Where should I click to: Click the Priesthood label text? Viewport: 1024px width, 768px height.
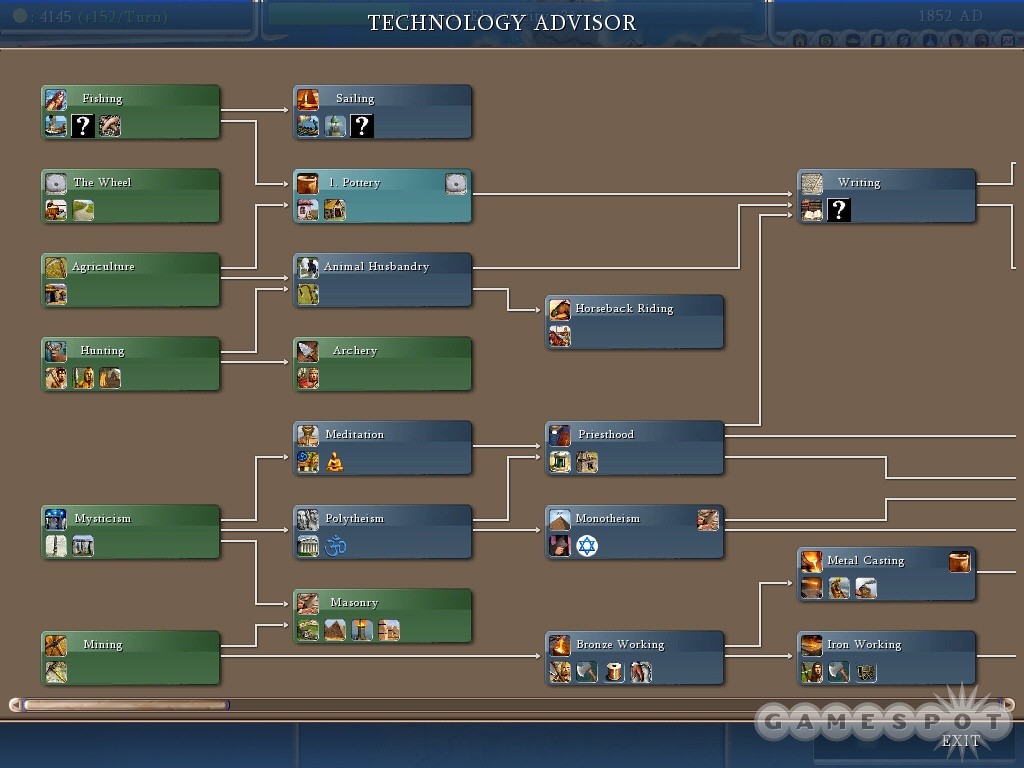tap(606, 434)
